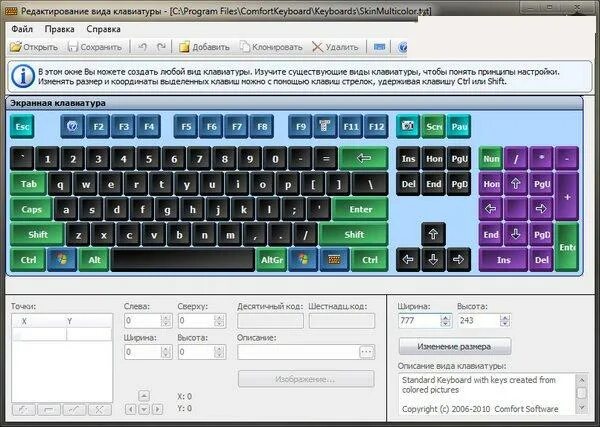
Task: Click the undo arrow in toolbar
Action: (142, 47)
